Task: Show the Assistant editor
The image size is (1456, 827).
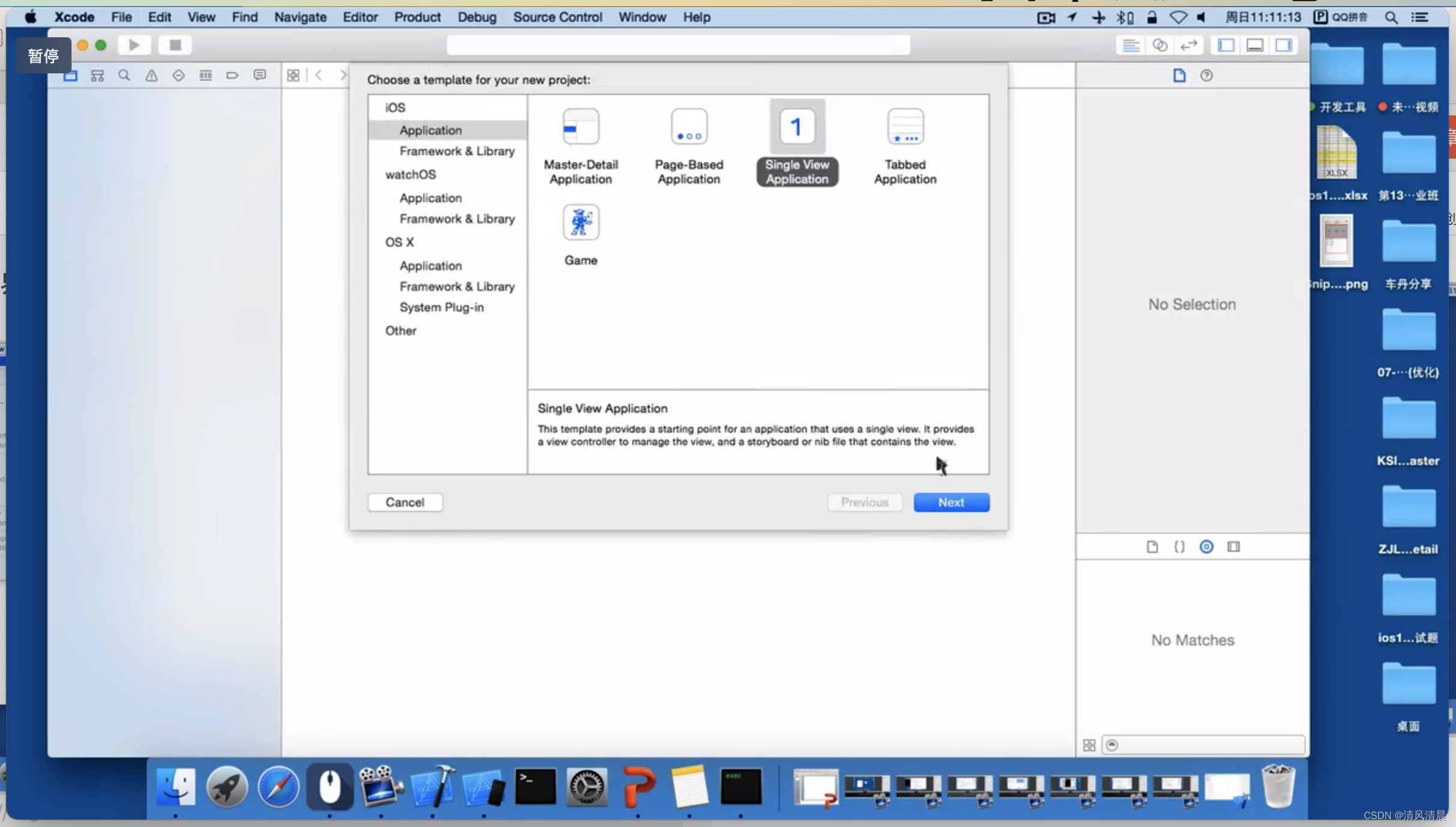Action: (1160, 45)
